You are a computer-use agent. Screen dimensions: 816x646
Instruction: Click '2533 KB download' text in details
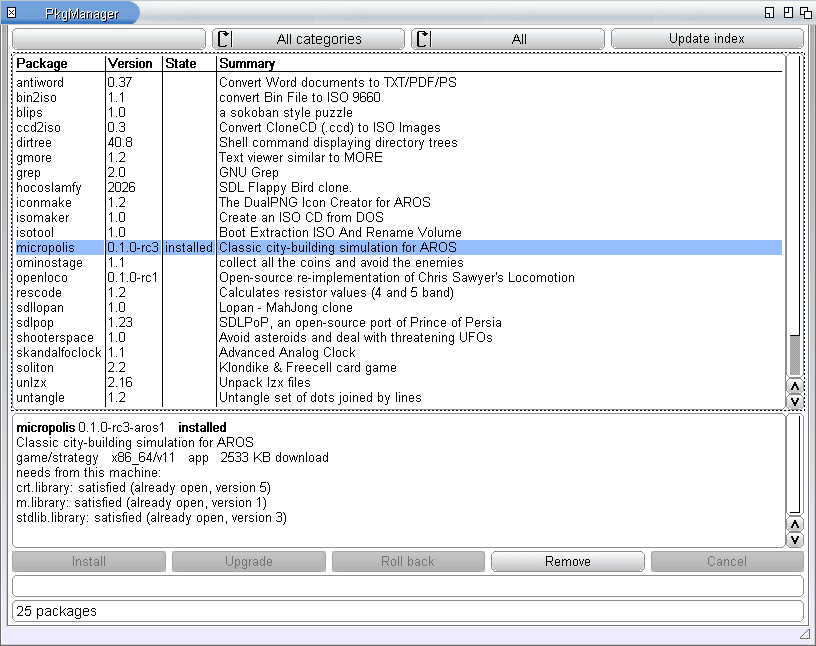(274, 458)
